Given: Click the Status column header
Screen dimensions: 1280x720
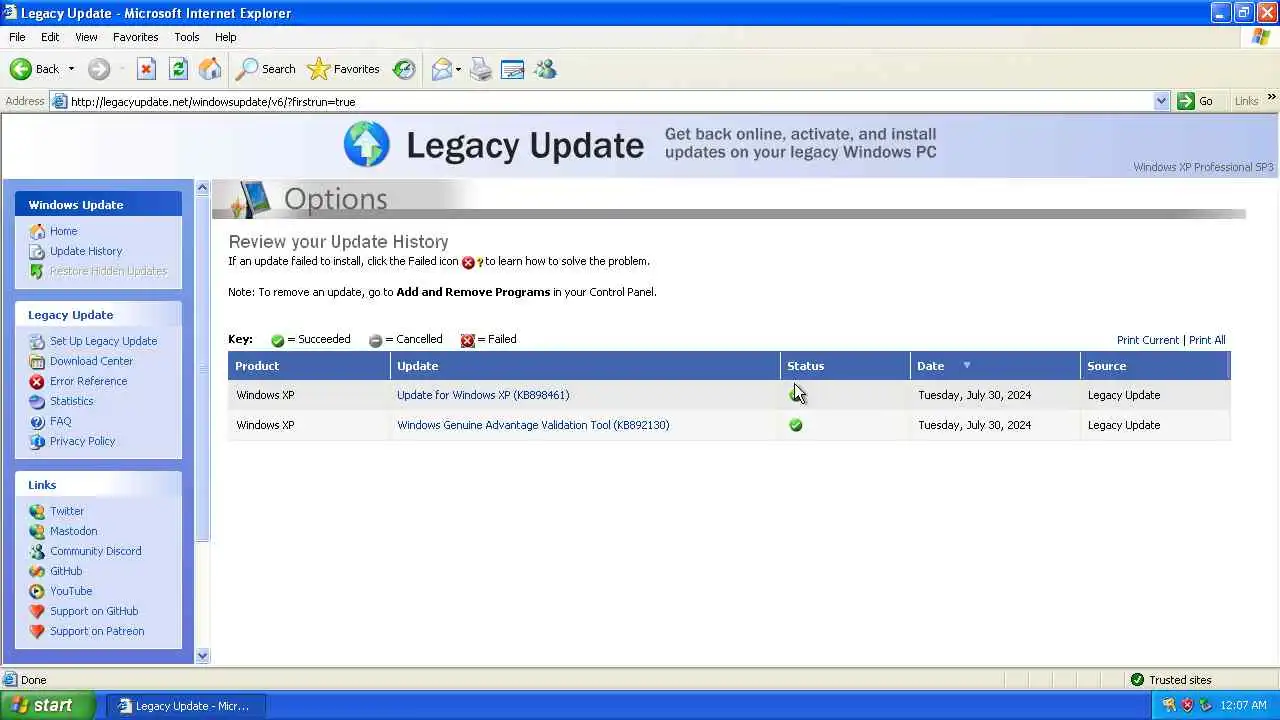Looking at the screenshot, I should pyautogui.click(x=845, y=366).
